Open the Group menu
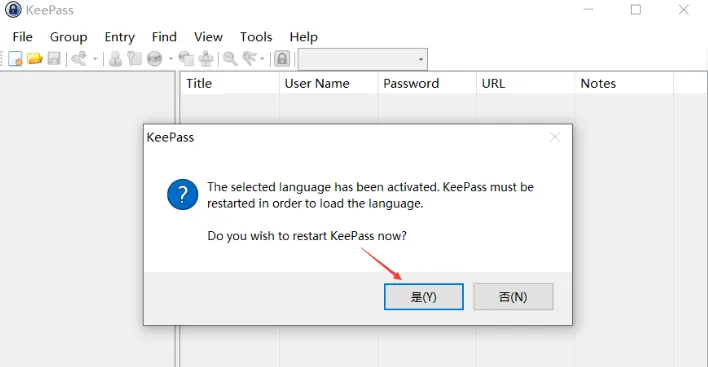This screenshot has width=708, height=367. pos(69,37)
